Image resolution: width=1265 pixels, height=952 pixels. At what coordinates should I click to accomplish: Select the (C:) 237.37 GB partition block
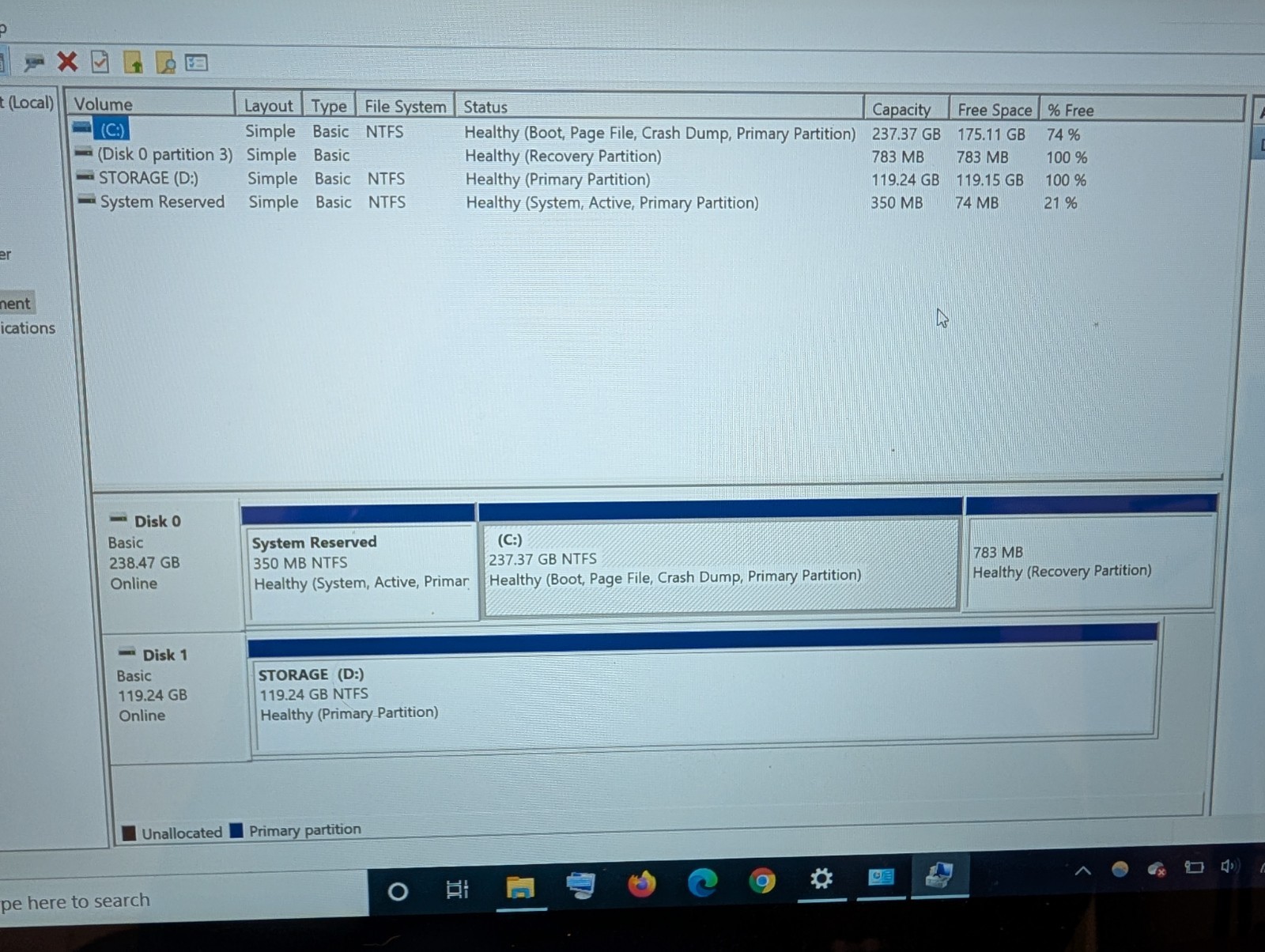pos(721,557)
